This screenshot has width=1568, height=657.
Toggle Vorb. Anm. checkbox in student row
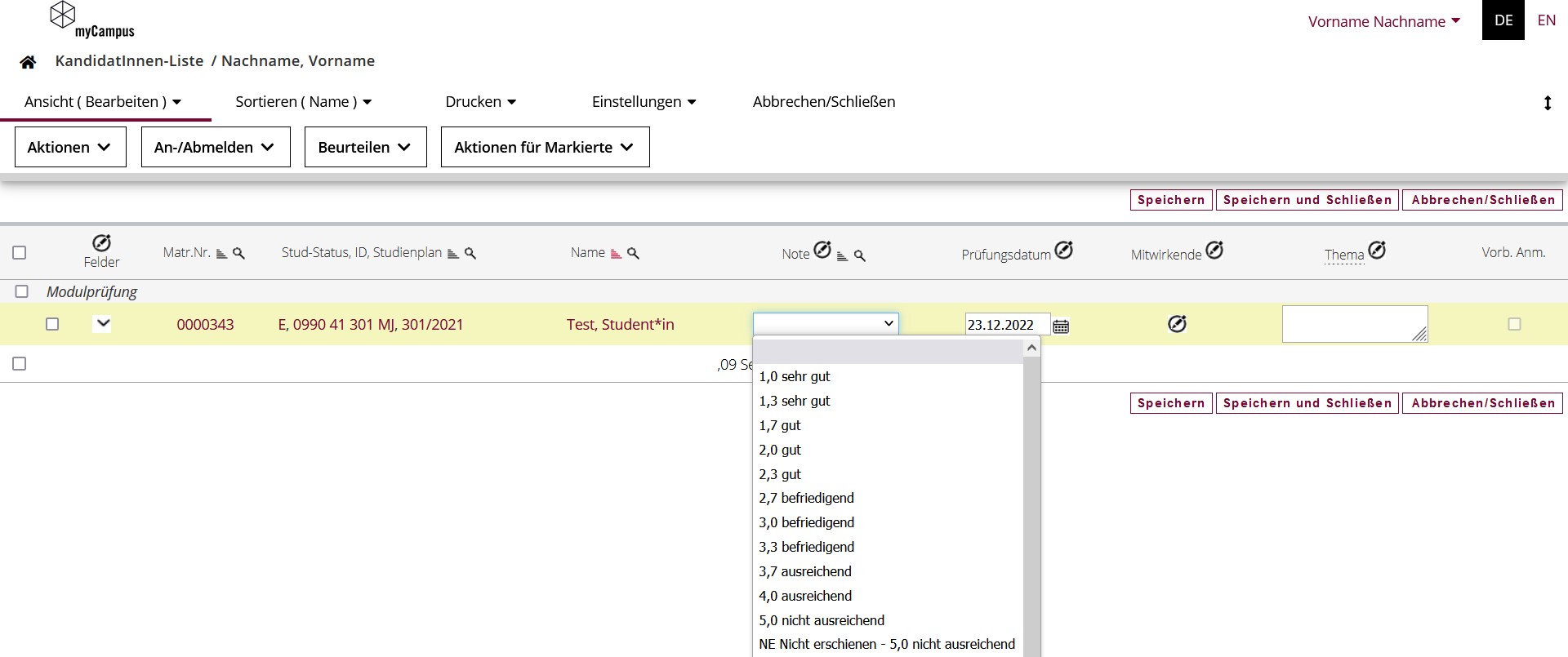(x=1514, y=324)
